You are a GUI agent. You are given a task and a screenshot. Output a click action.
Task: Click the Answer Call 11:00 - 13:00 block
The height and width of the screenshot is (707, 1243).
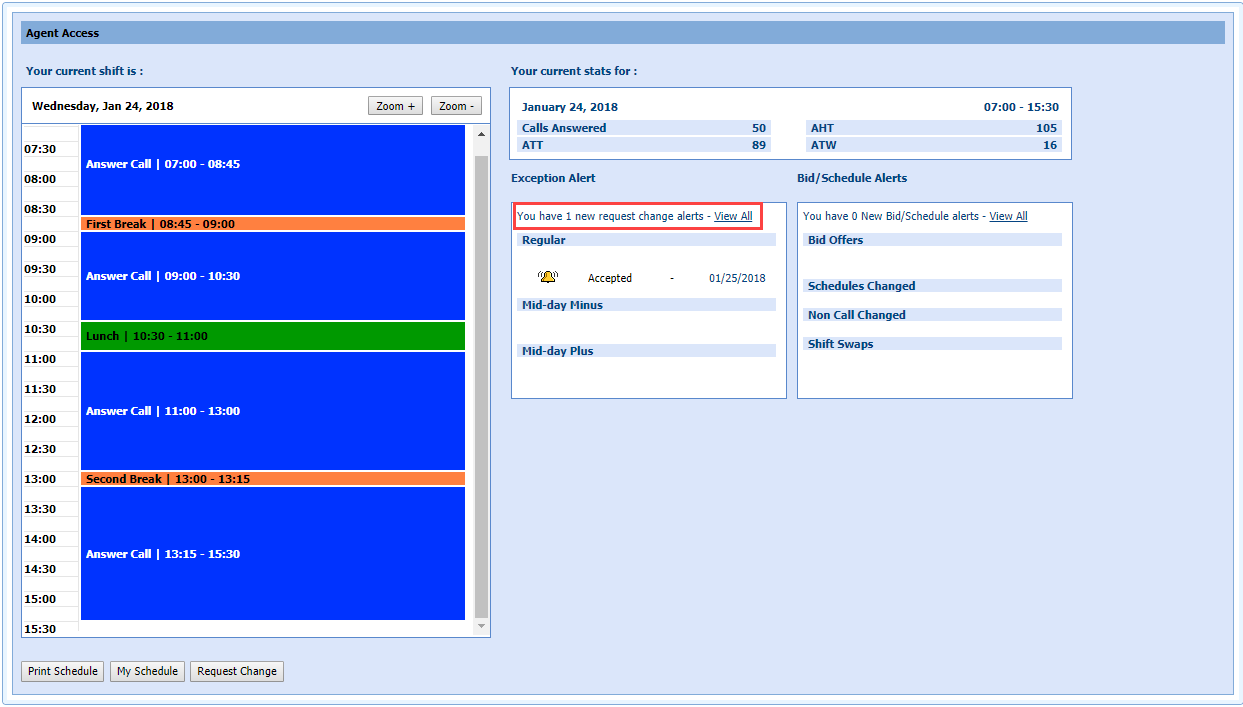(272, 411)
